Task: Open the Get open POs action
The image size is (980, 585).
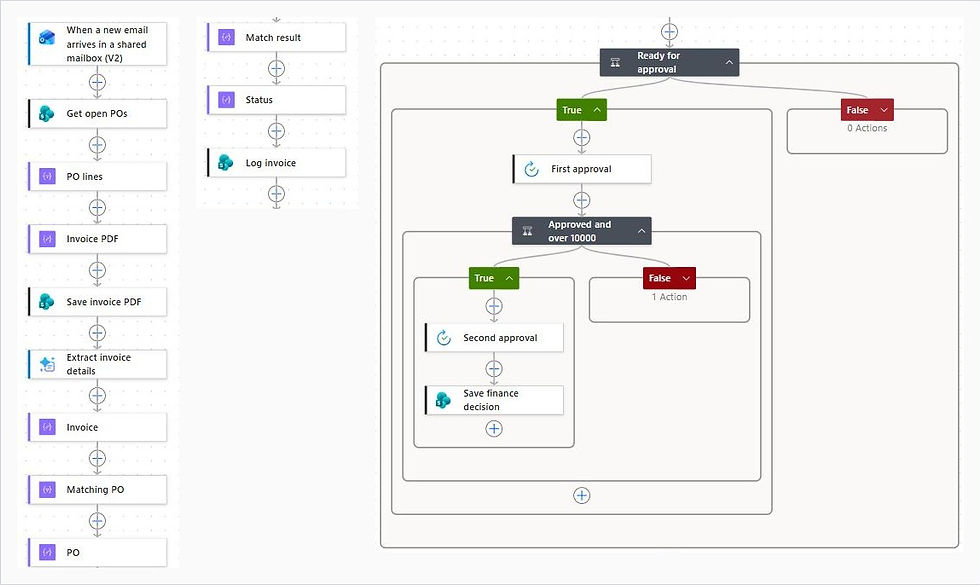Action: click(x=98, y=114)
